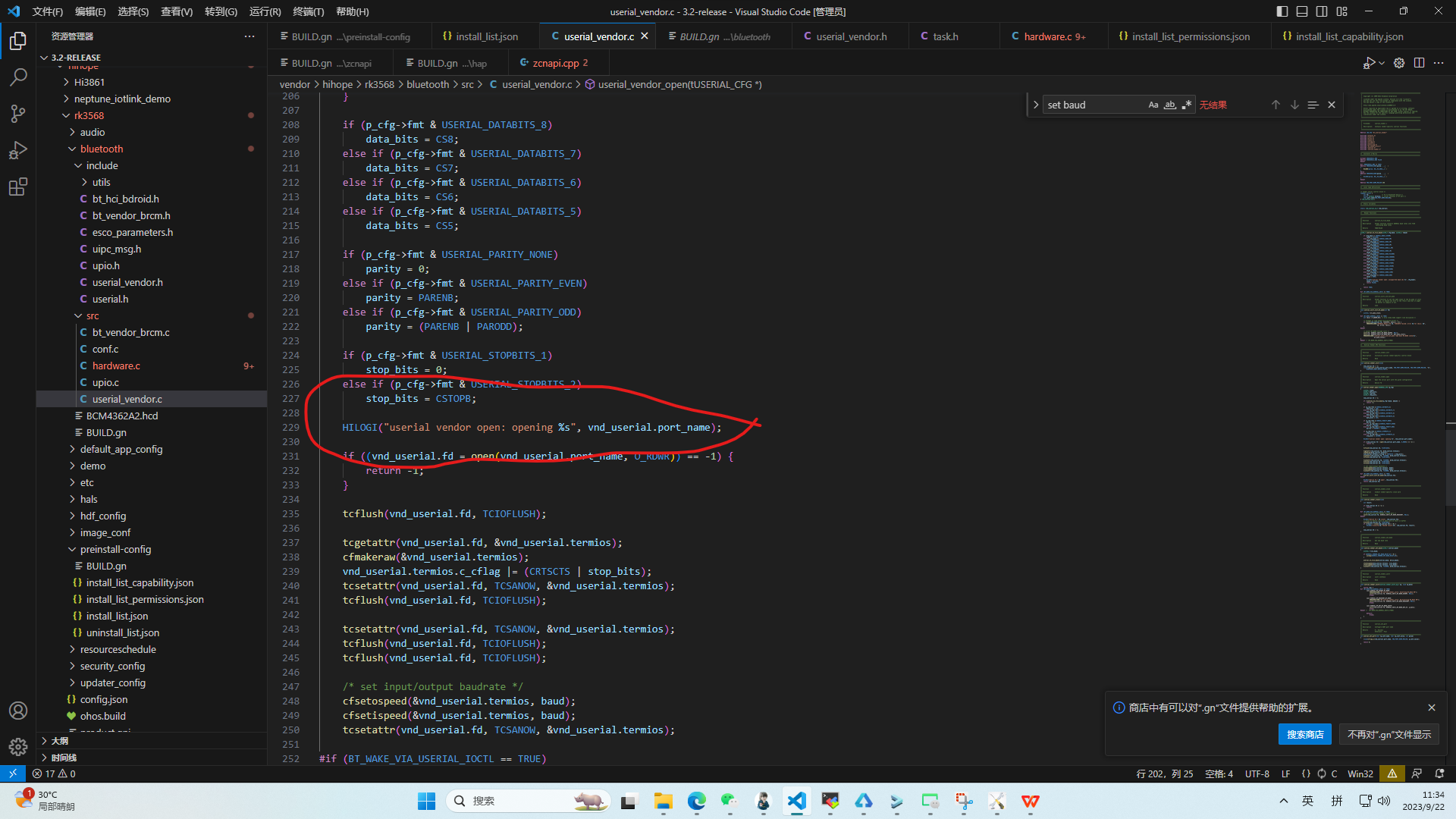Run the C file with the play button
Screen dimensions: 1456x819
coord(1370,63)
